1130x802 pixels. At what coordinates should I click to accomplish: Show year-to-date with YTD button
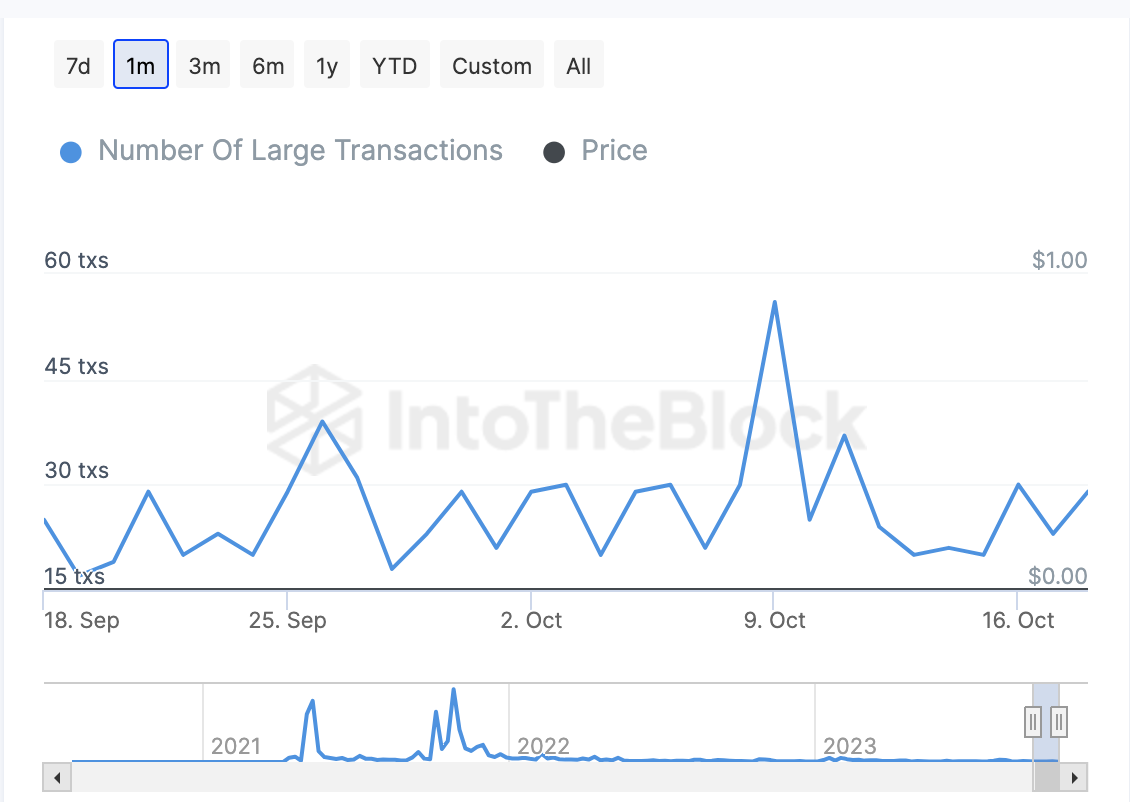(x=394, y=65)
